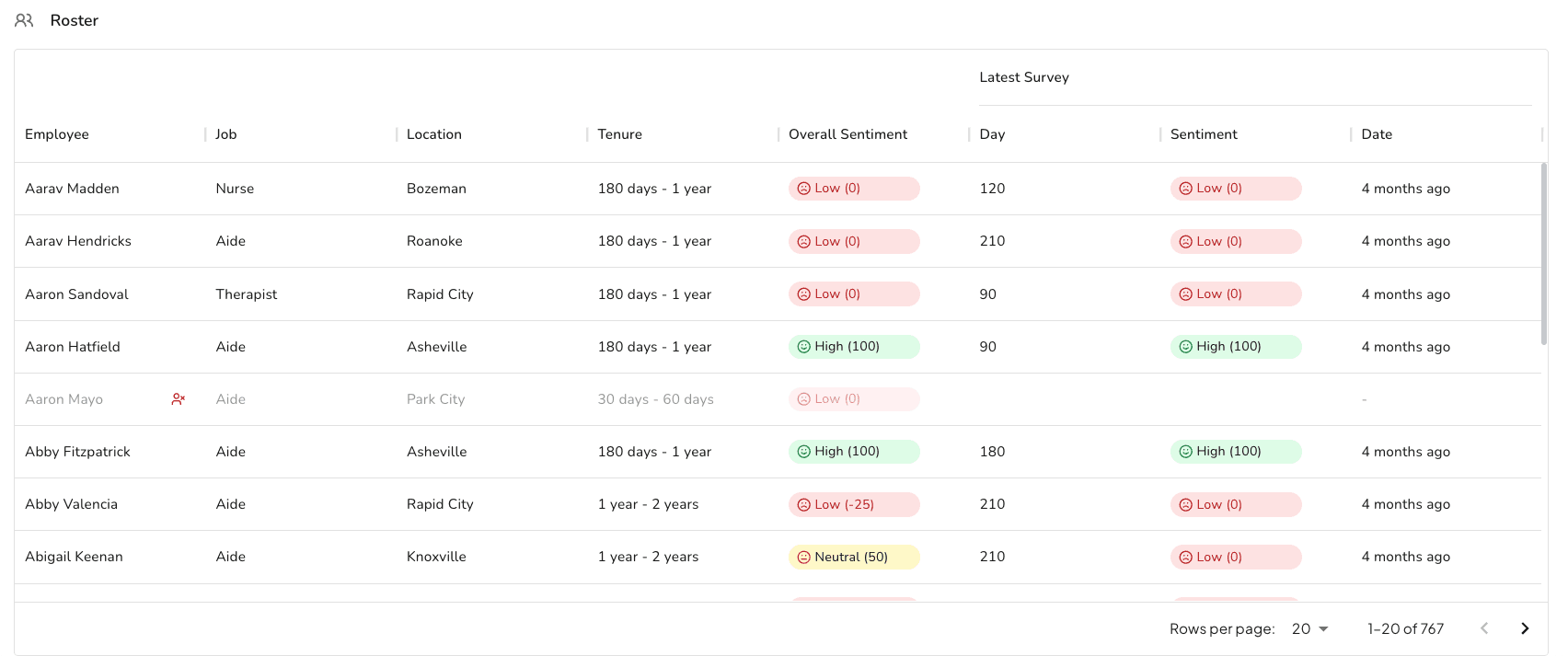Sort by the Day column header

click(x=992, y=134)
